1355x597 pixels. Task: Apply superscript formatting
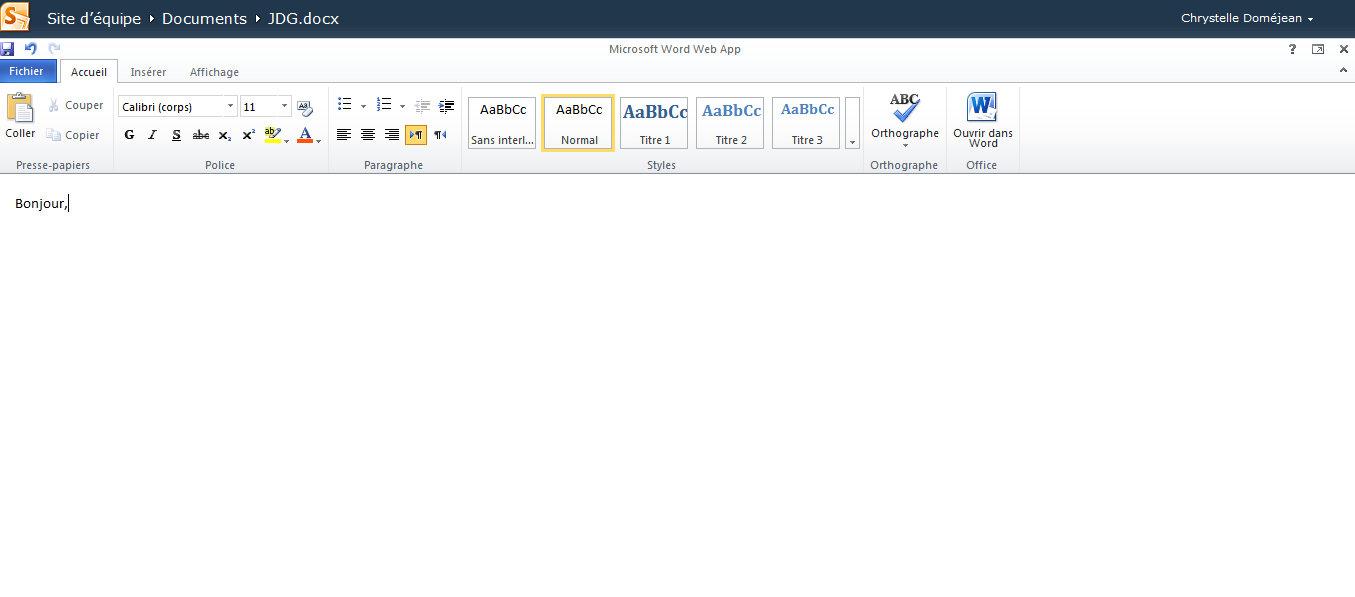point(249,135)
